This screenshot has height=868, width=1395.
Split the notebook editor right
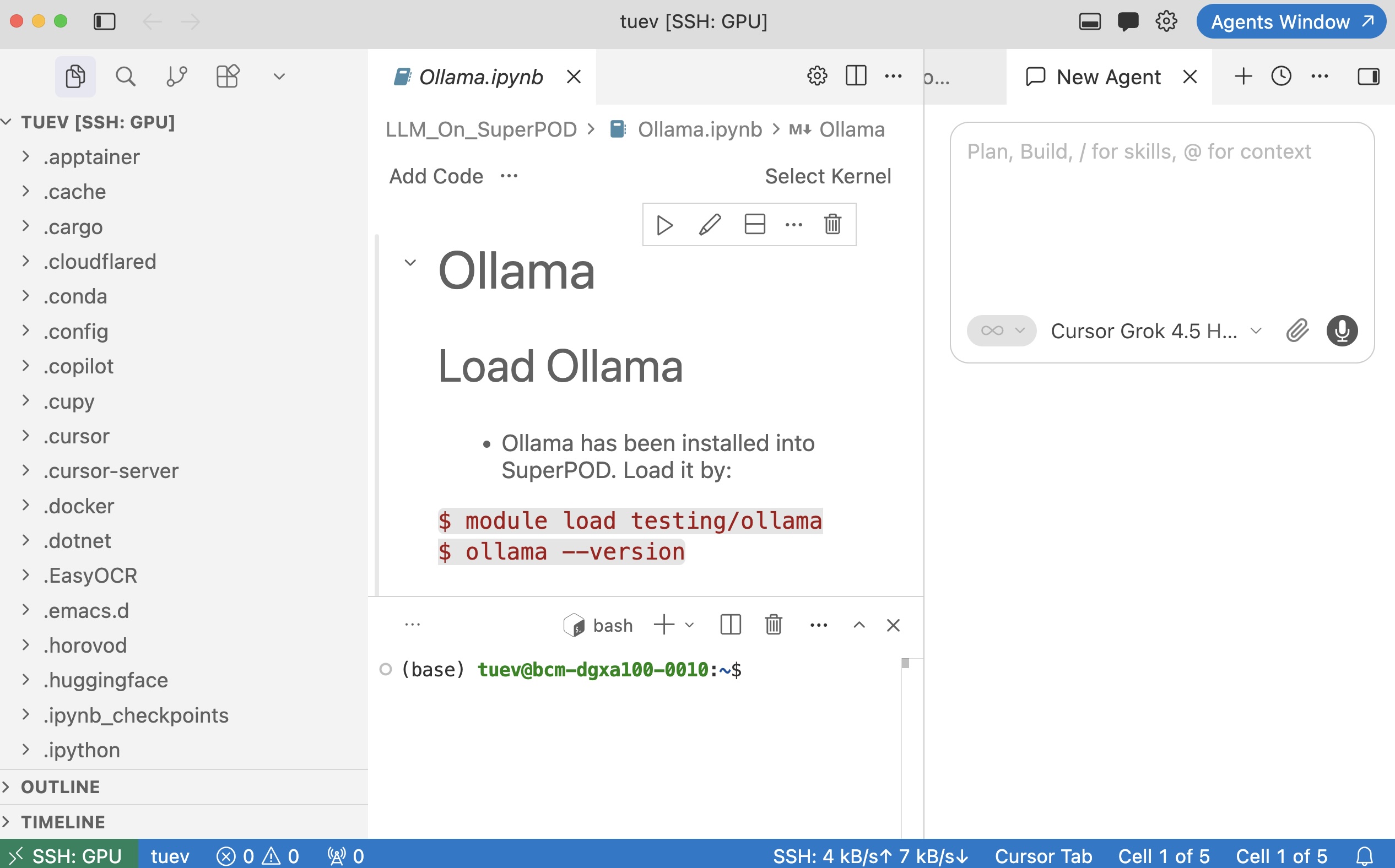pyautogui.click(x=856, y=77)
